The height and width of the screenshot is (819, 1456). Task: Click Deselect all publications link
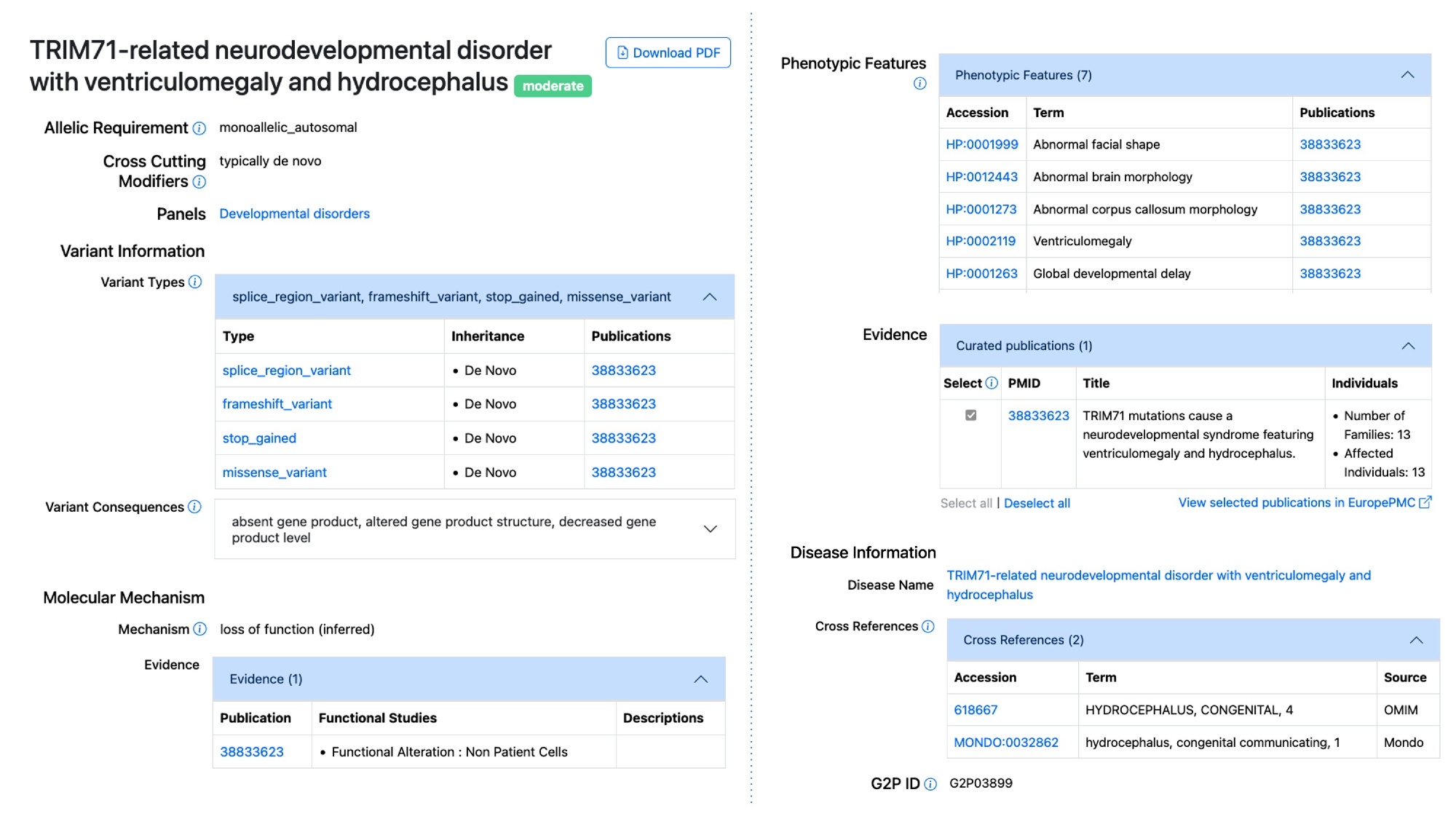pos(1036,503)
